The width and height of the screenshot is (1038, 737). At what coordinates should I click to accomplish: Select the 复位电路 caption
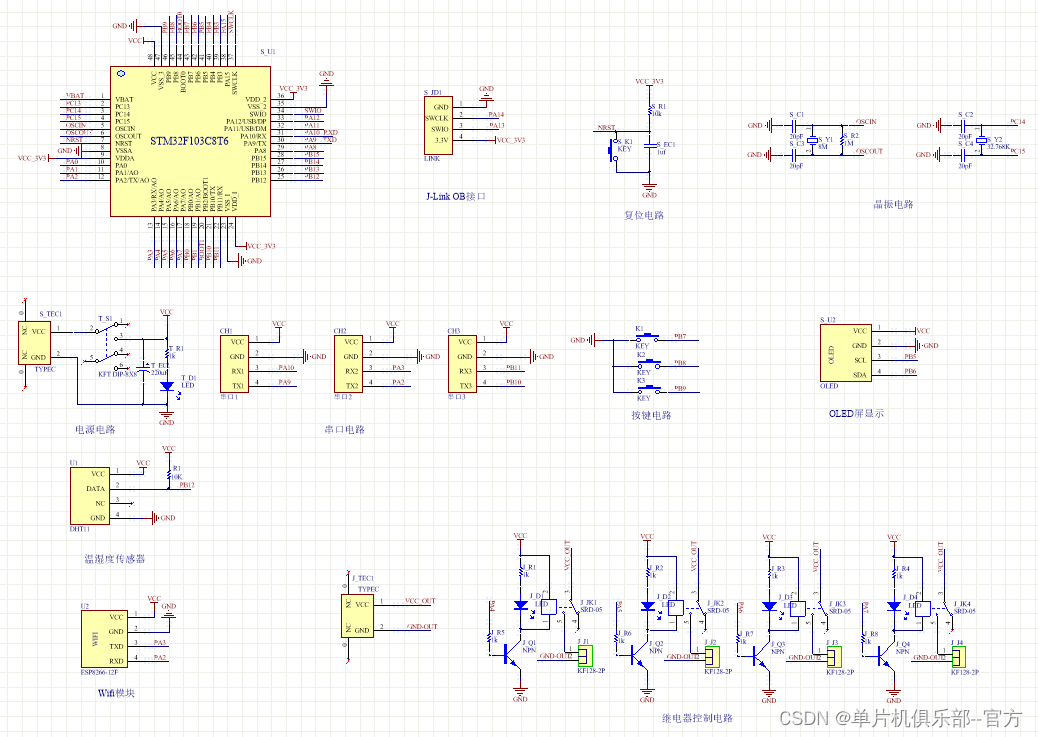644,215
